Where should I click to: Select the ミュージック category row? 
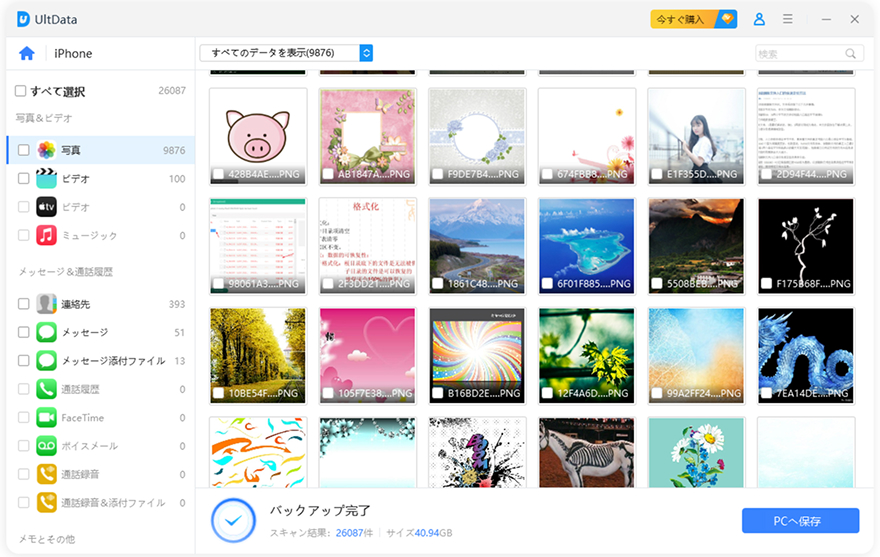(x=101, y=235)
